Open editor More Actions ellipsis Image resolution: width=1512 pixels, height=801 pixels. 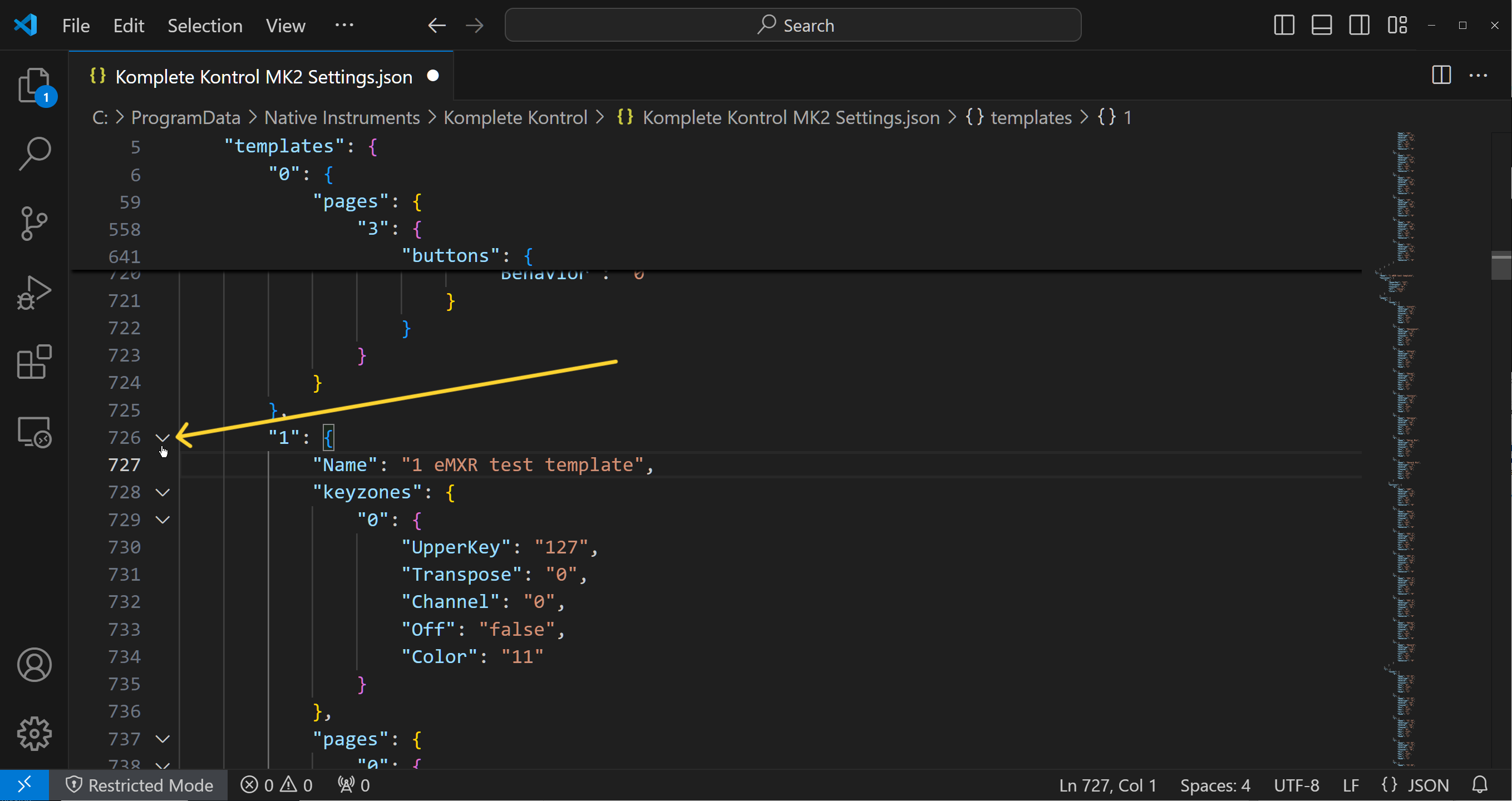click(x=1478, y=75)
